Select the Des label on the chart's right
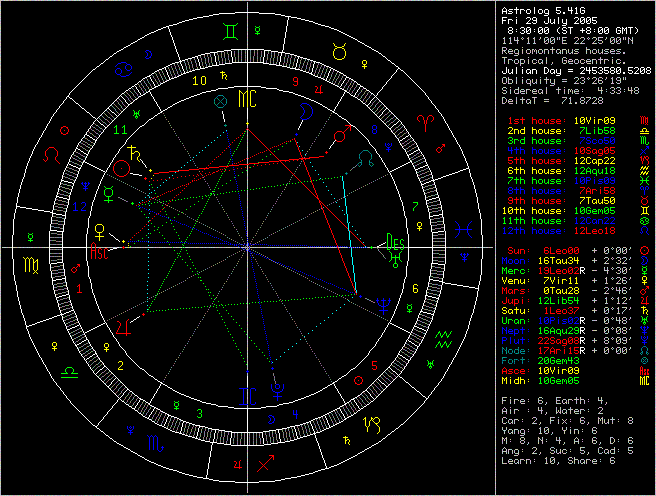Screen dimensions: 656x496 pyautogui.click(x=396, y=243)
